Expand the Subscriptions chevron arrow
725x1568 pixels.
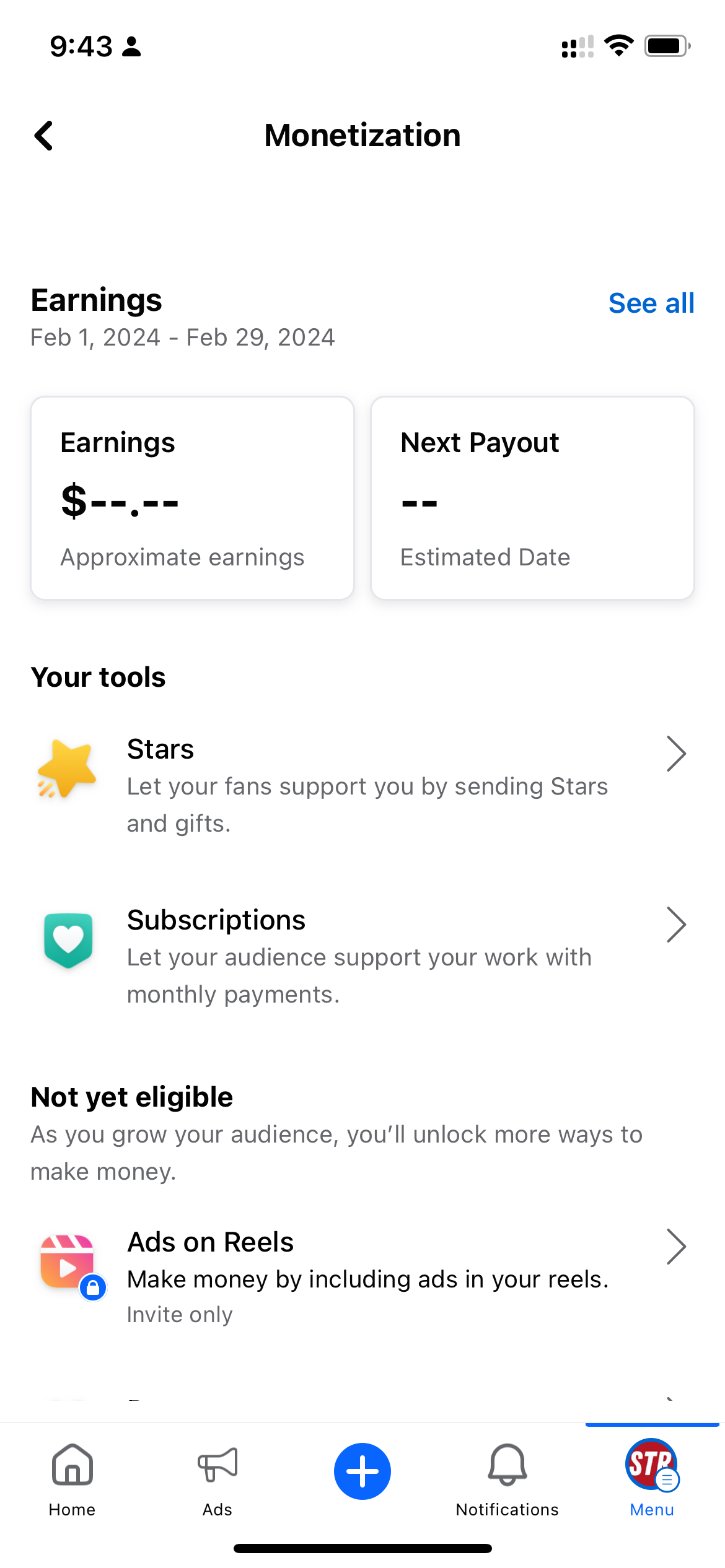[x=676, y=925]
